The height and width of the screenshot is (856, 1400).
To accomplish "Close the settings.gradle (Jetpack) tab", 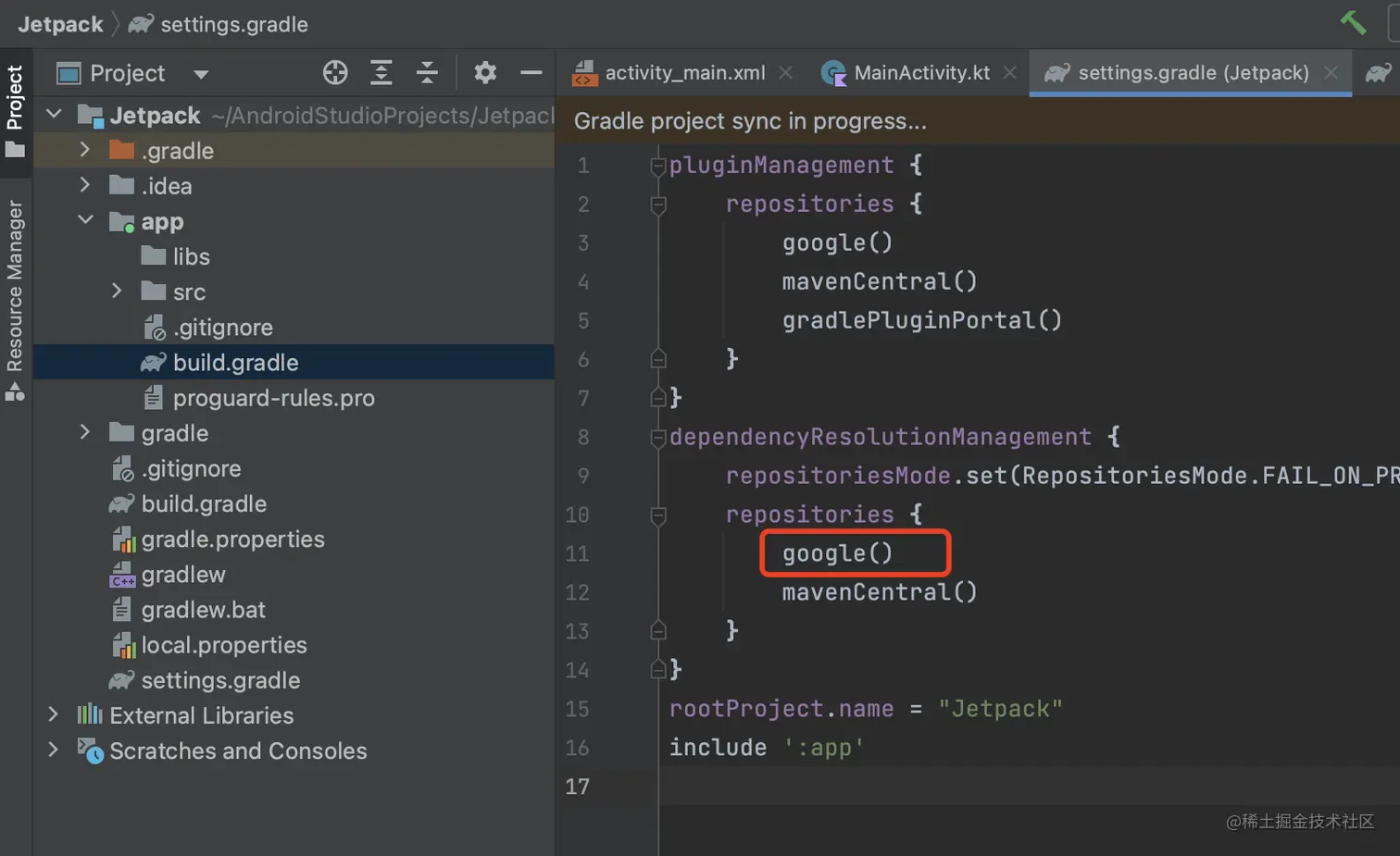I will tap(1331, 72).
